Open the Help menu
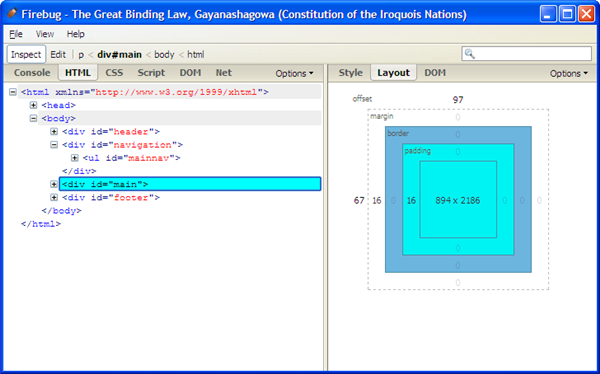 click(75, 34)
